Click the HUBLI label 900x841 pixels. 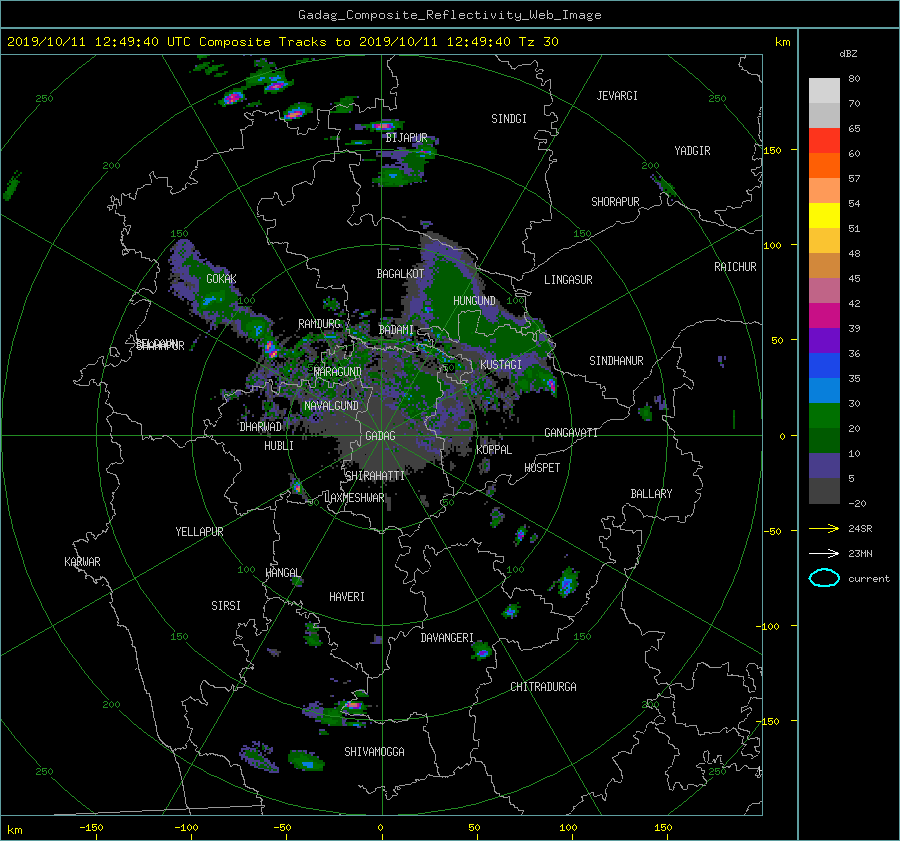278,446
